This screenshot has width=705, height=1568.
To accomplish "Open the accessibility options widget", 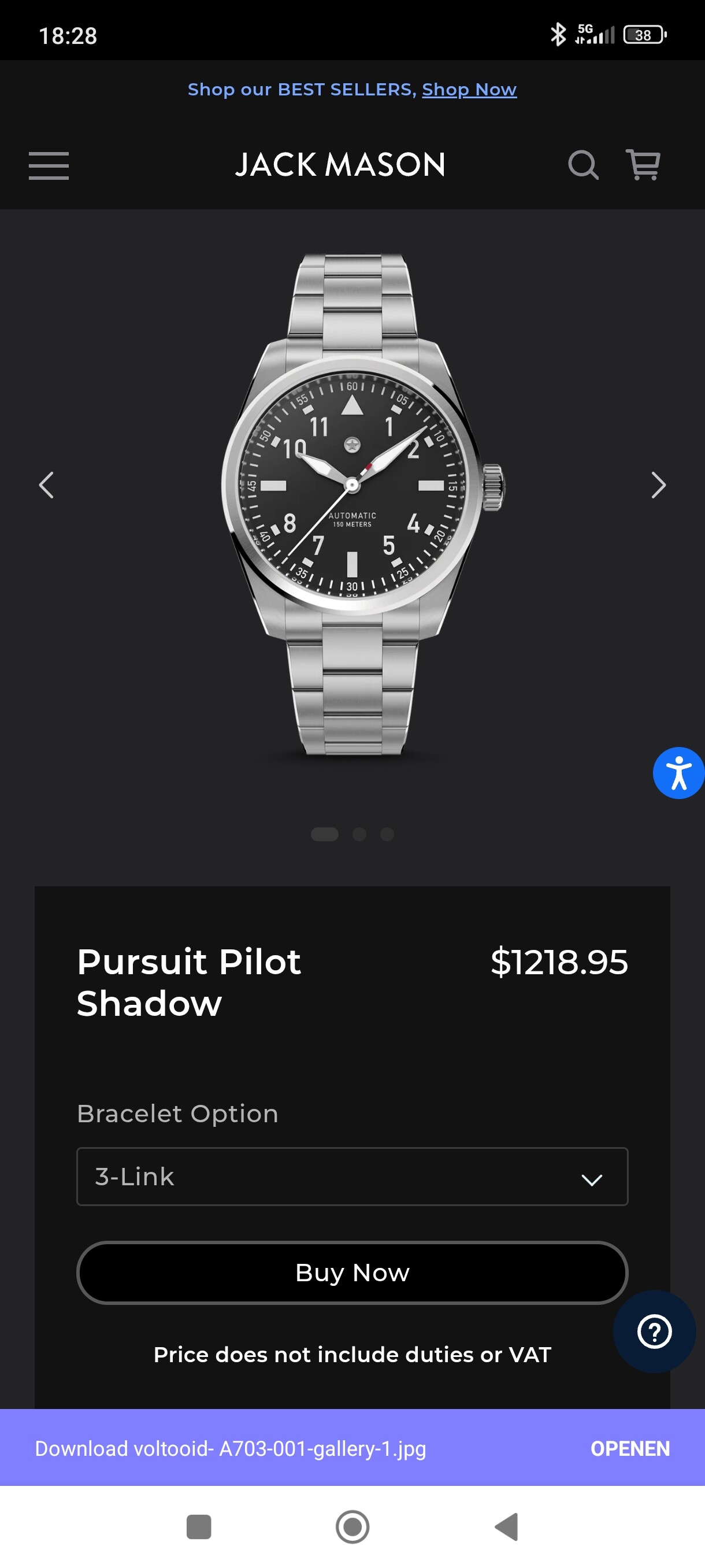I will click(x=678, y=773).
